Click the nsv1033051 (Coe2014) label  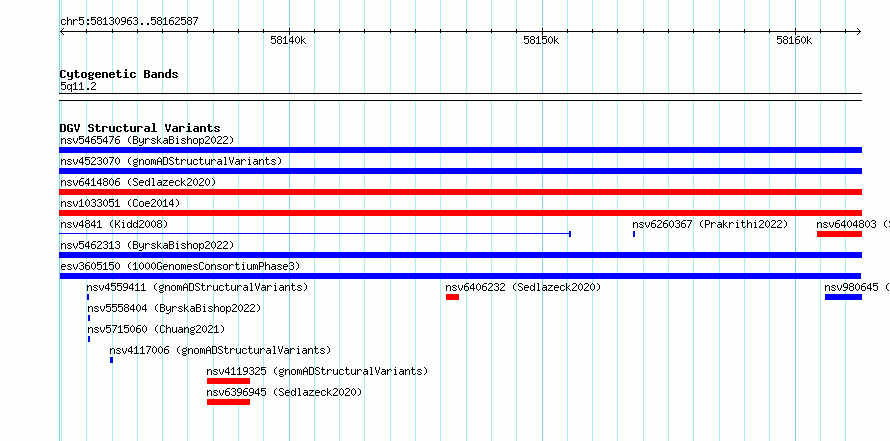click(x=120, y=203)
